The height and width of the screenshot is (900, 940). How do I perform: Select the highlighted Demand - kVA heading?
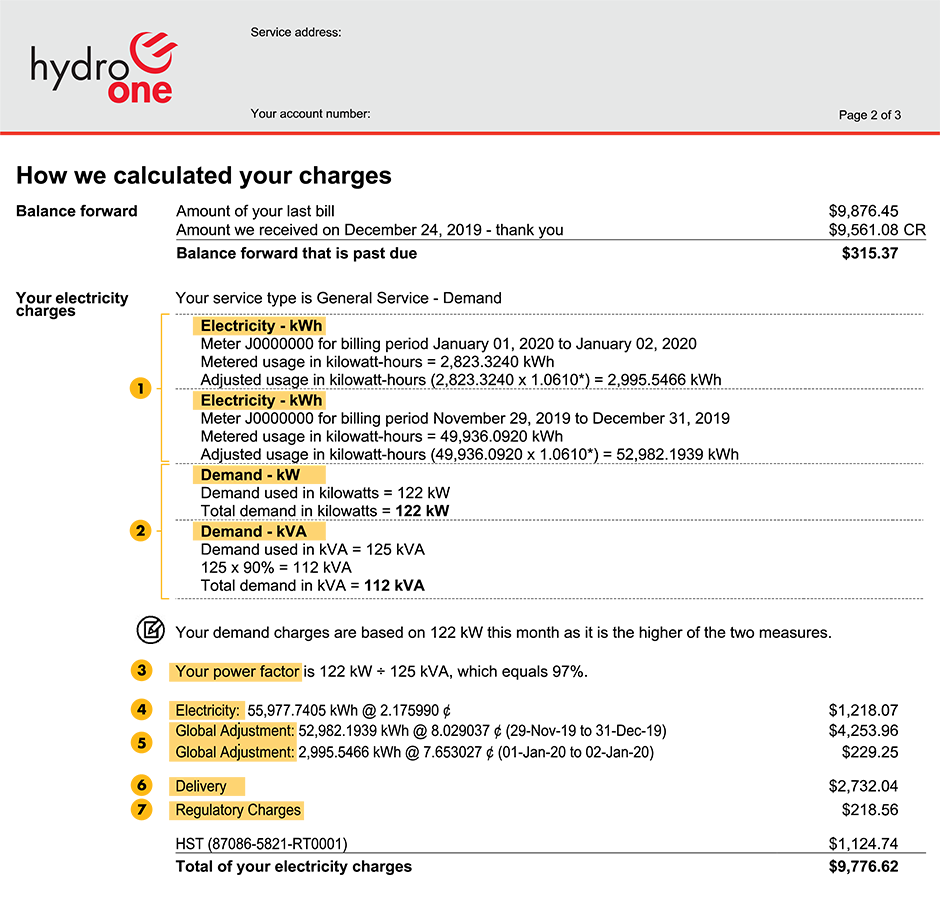(253, 531)
